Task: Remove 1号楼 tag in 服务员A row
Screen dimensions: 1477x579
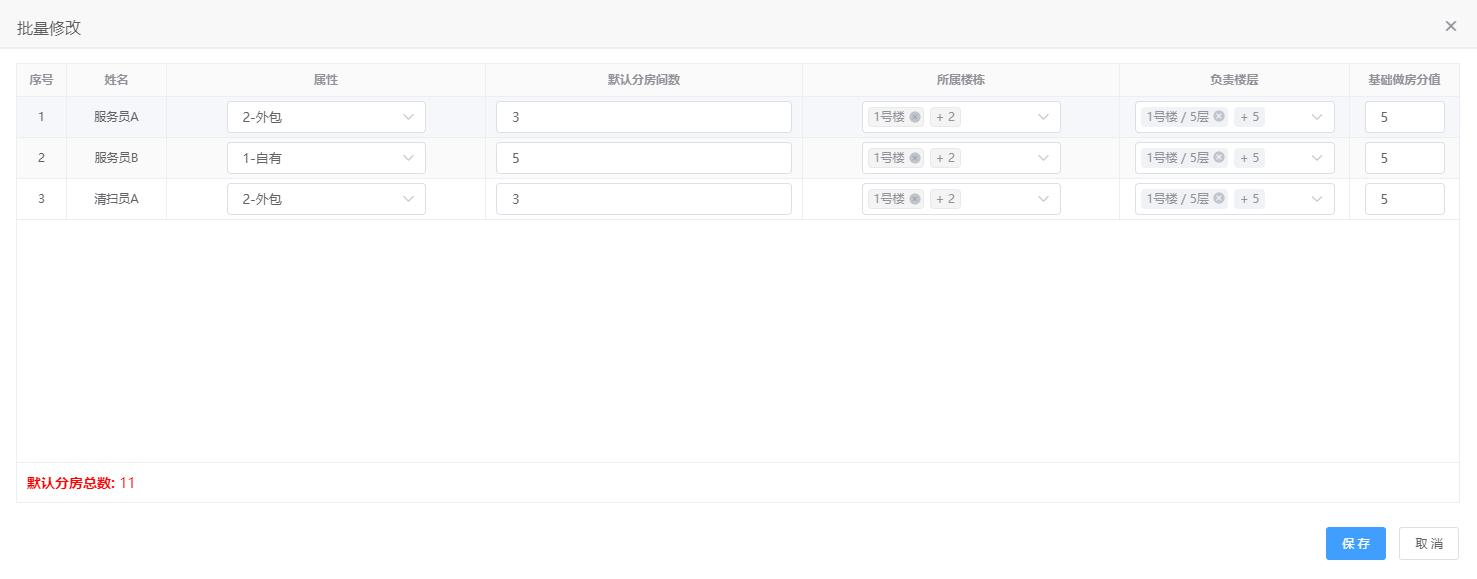Action: click(915, 117)
